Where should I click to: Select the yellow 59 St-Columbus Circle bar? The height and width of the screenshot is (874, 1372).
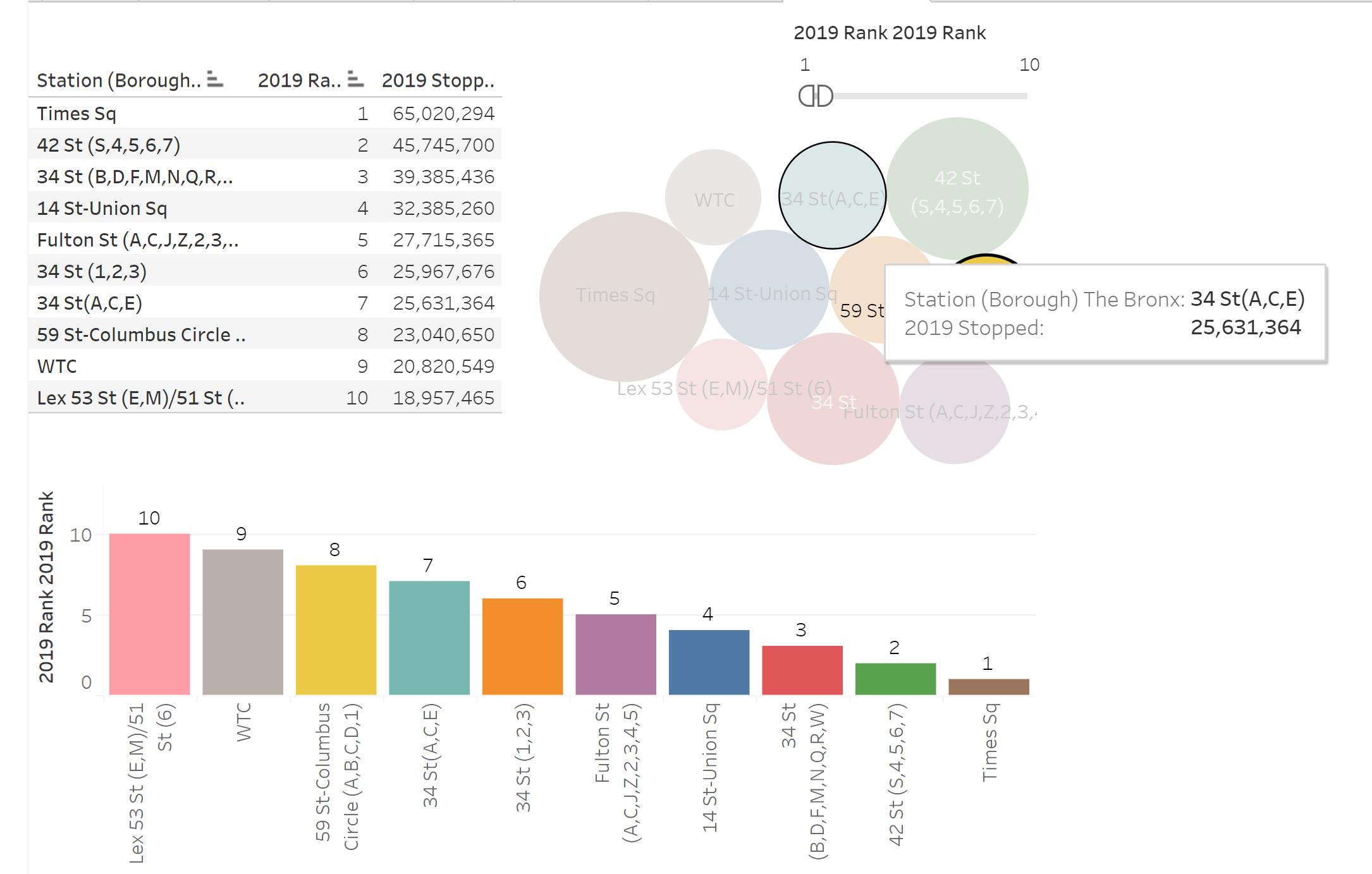tap(336, 630)
